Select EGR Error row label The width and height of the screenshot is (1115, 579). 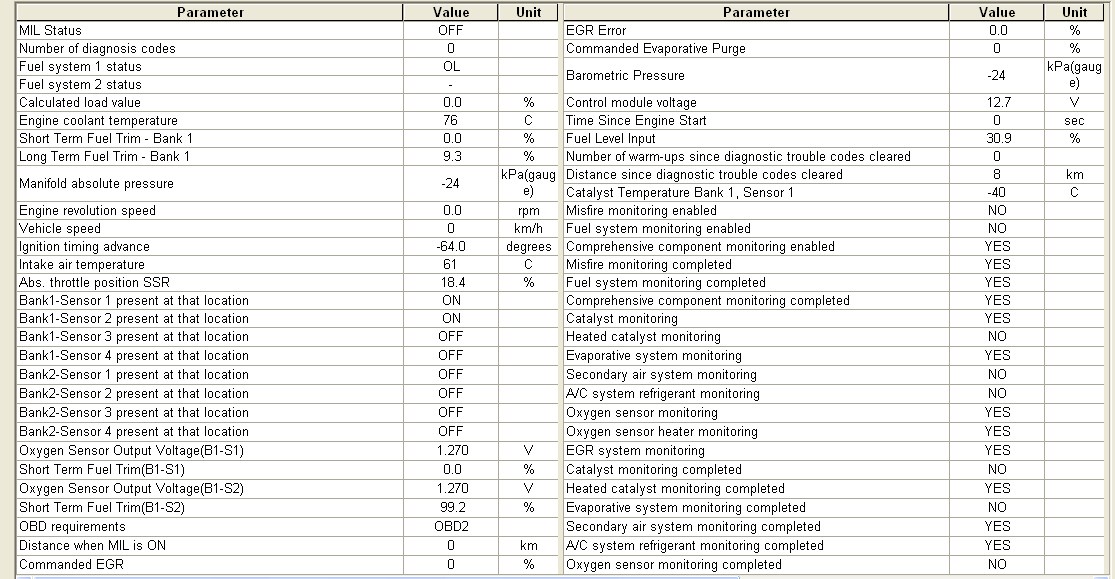point(596,31)
